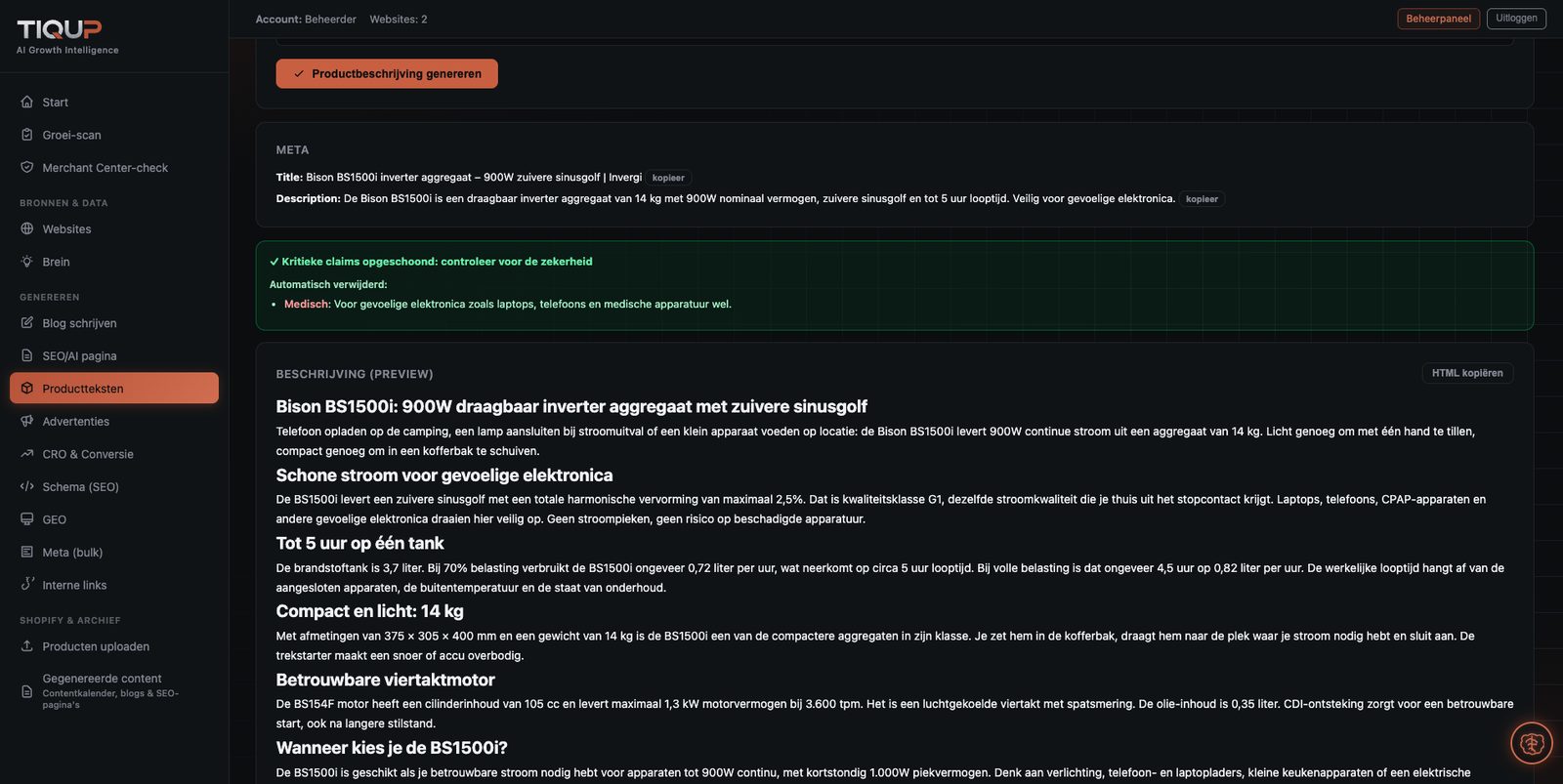Click the Brein lightbulb icon
Viewport: 1563px width, 784px height.
pyautogui.click(x=27, y=262)
